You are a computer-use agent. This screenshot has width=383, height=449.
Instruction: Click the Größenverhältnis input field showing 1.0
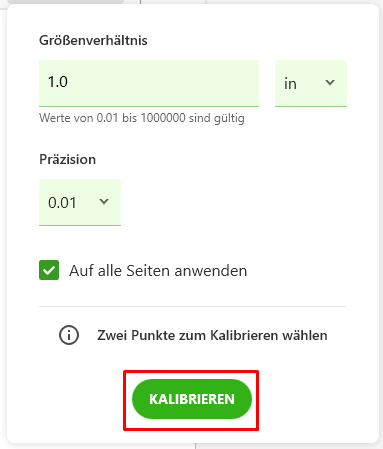pos(149,83)
